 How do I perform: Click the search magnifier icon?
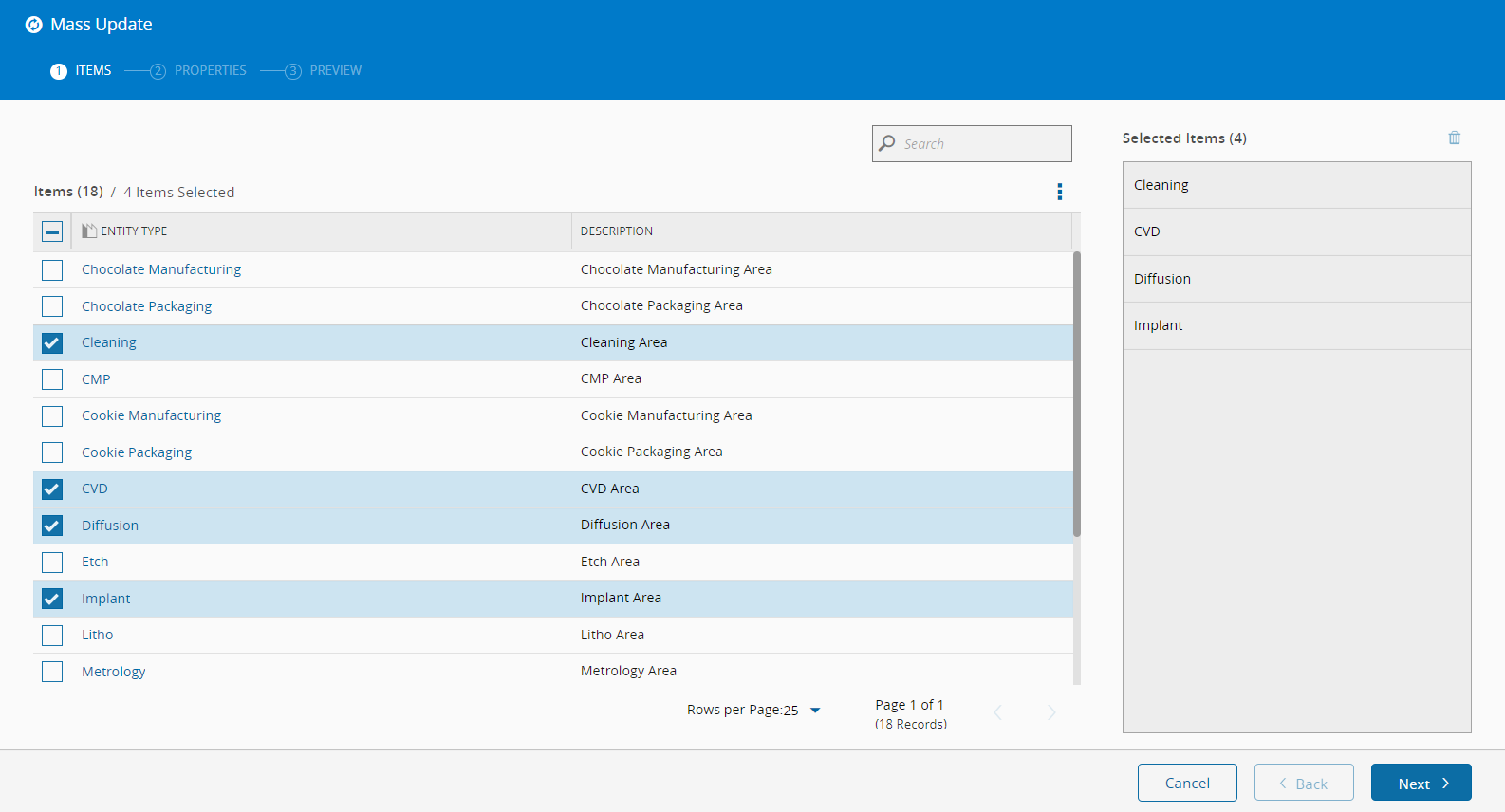887,143
